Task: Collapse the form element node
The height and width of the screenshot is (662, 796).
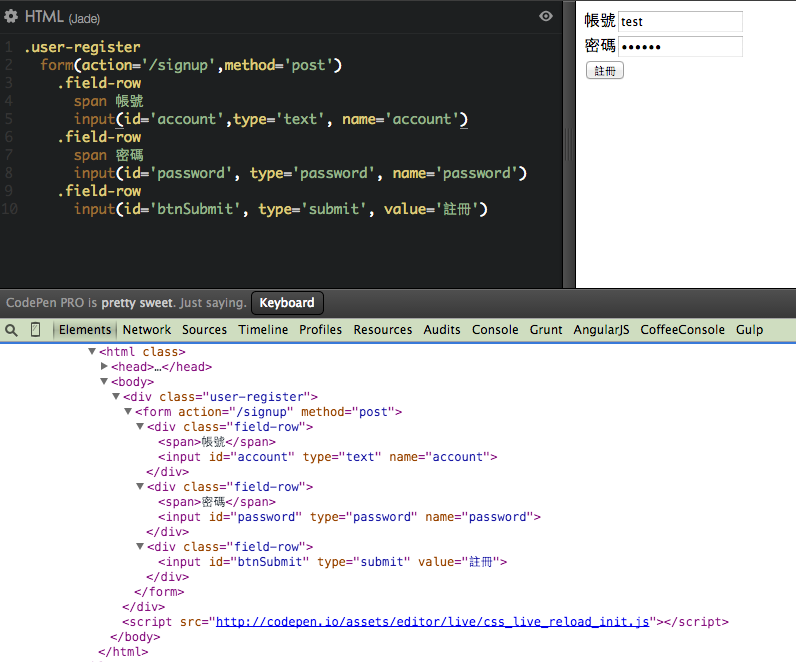Action: 128,412
